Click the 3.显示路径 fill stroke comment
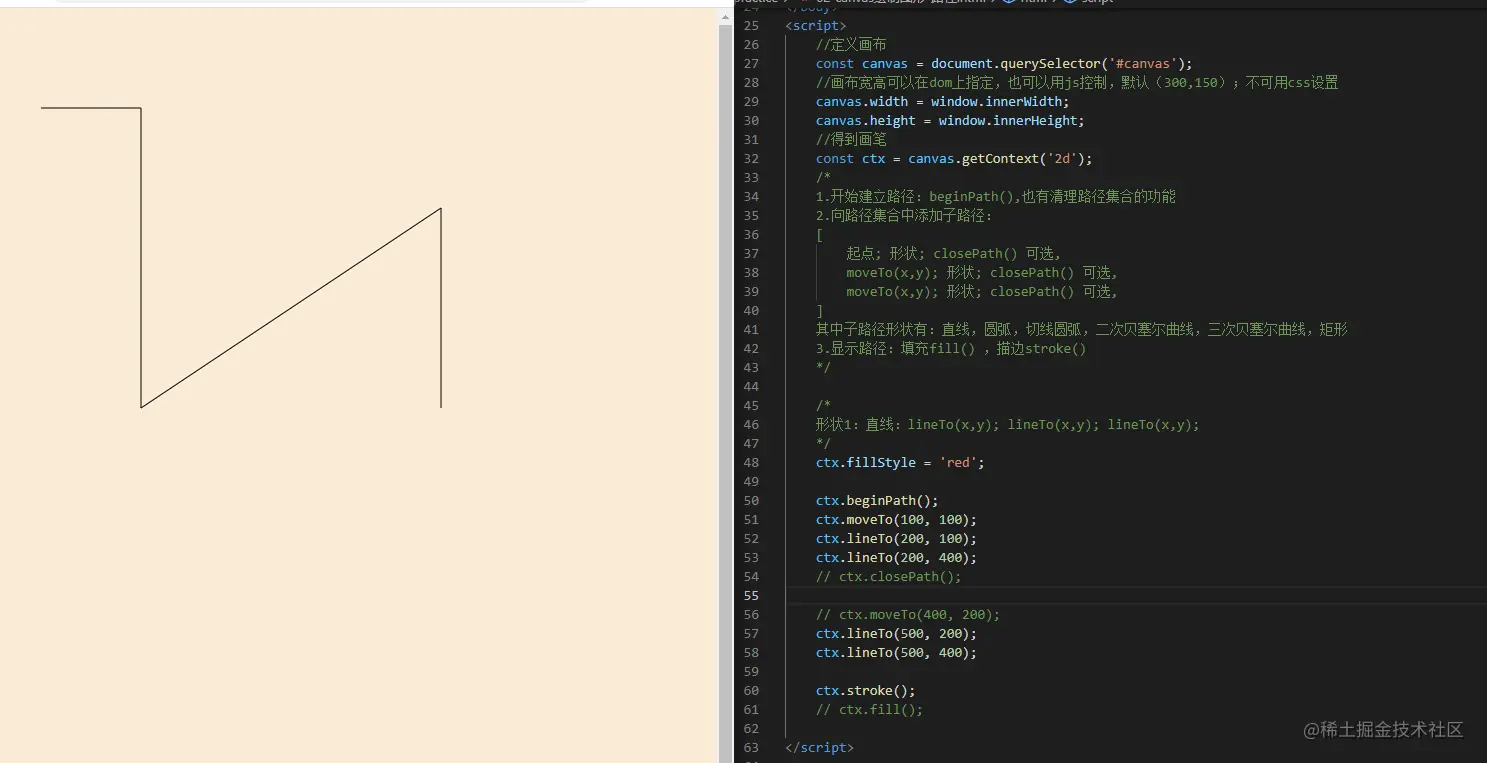Screen dimensions: 1487x763 click(951, 348)
